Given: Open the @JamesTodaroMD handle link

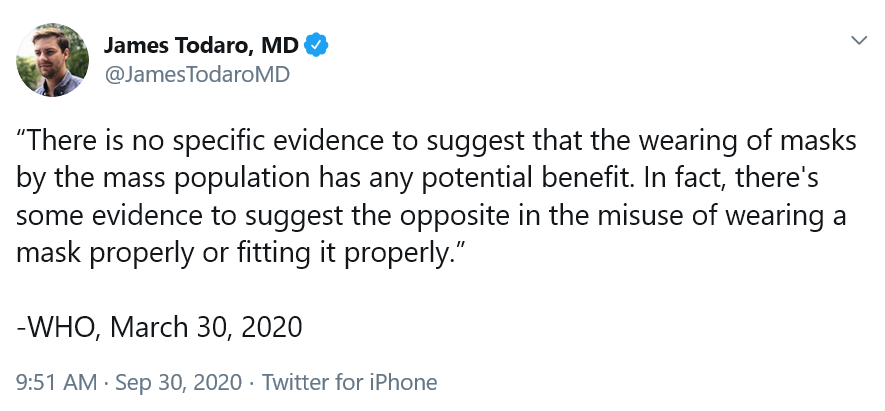Looking at the screenshot, I should coord(196,74).
